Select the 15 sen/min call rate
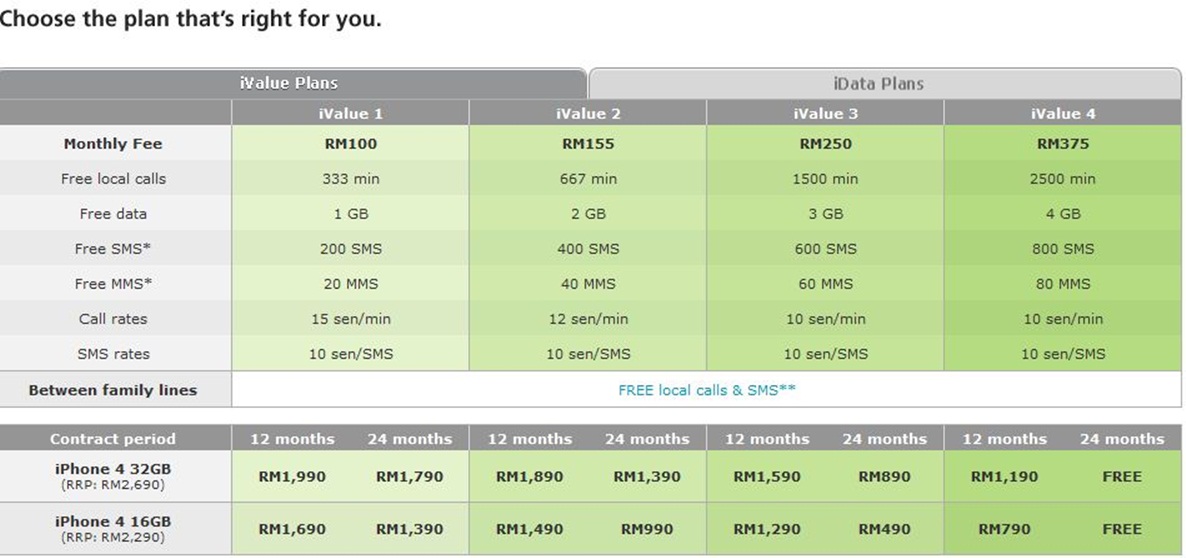 (350, 318)
